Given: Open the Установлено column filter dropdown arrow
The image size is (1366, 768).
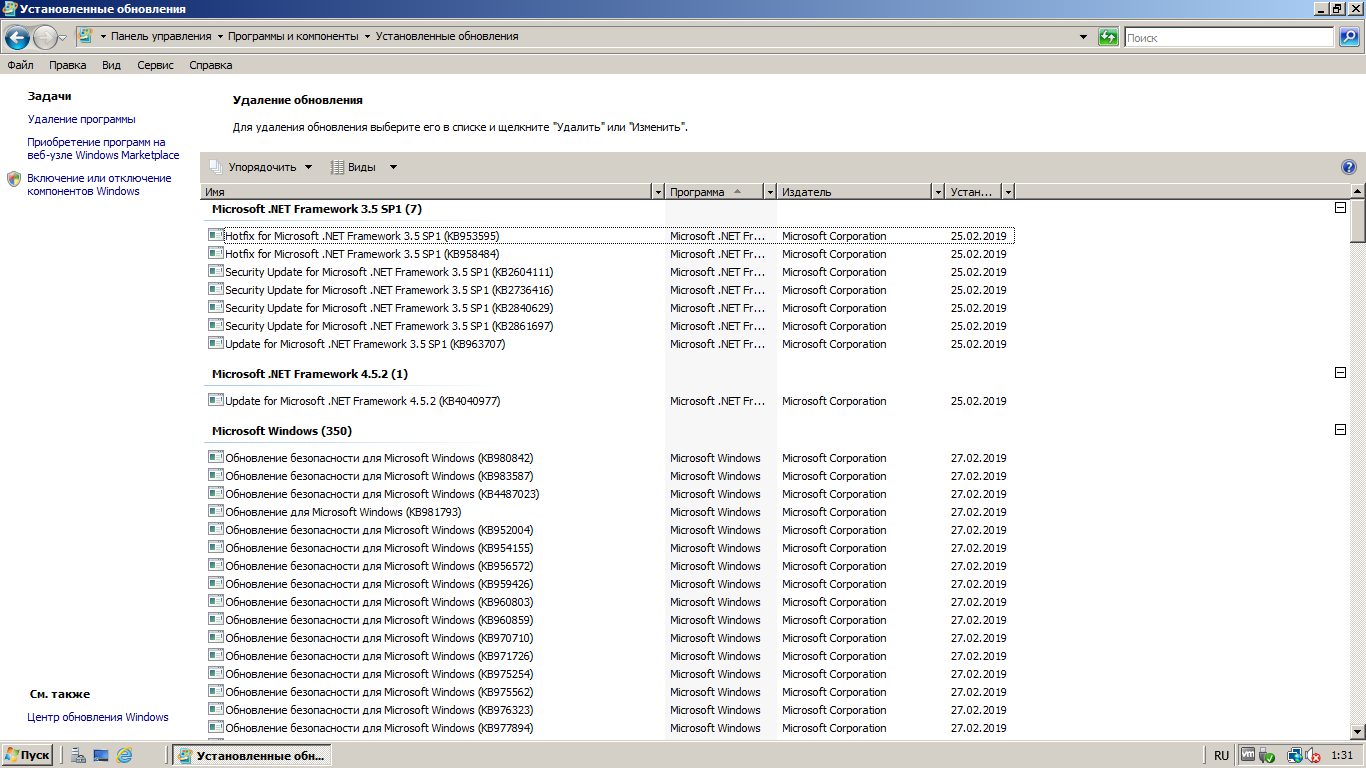Looking at the screenshot, I should (1008, 191).
